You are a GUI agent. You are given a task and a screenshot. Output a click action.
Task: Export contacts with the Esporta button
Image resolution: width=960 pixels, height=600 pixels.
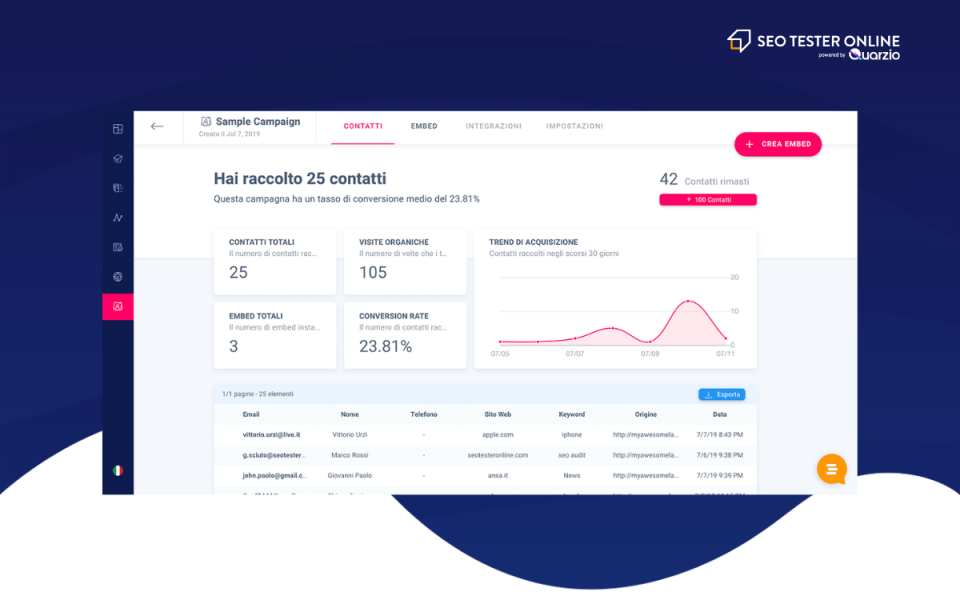pos(721,394)
